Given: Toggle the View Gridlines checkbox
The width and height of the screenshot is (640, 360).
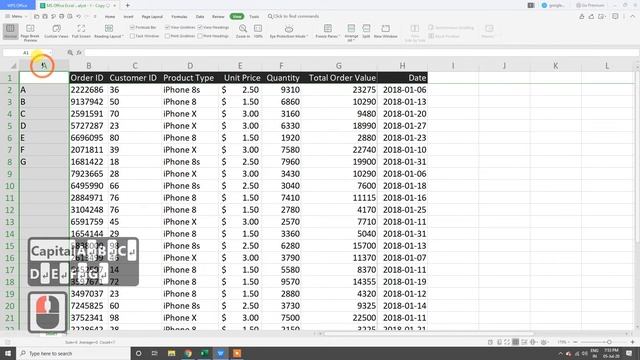Looking at the screenshot, I should [x=167, y=27].
